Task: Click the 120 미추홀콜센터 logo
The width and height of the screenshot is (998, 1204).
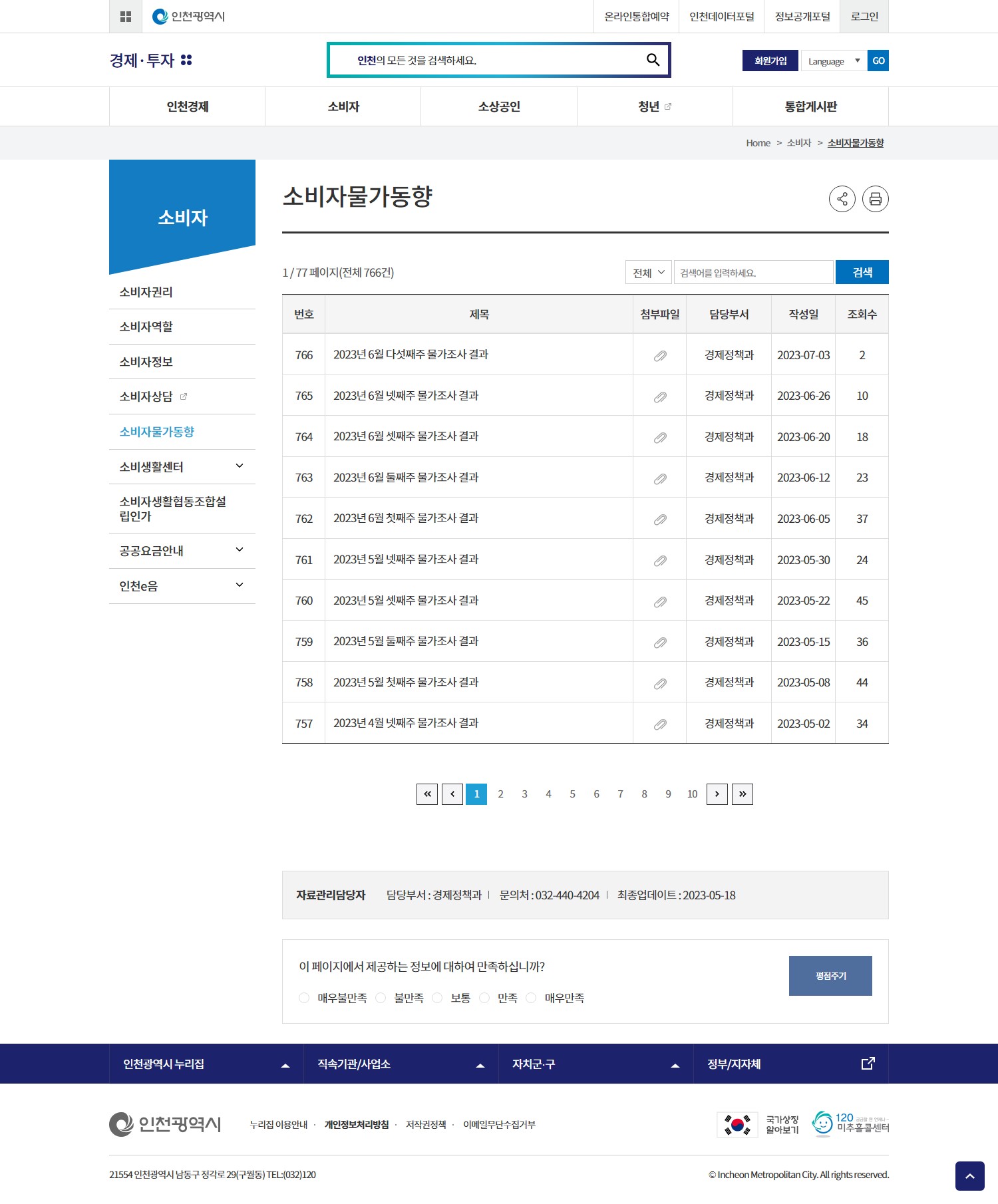Action: coord(850,1124)
